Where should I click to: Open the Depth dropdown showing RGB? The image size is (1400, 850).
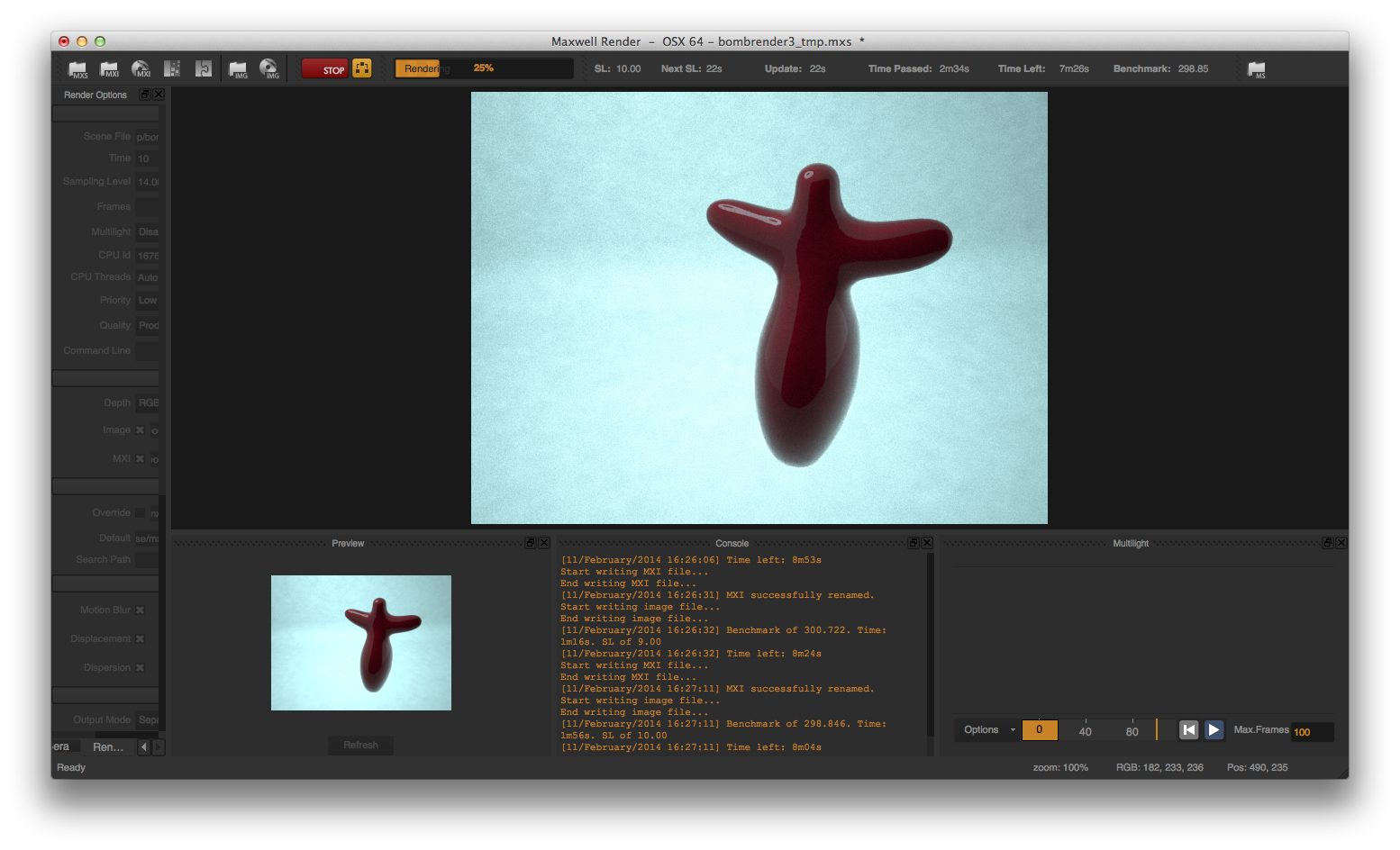[147, 403]
